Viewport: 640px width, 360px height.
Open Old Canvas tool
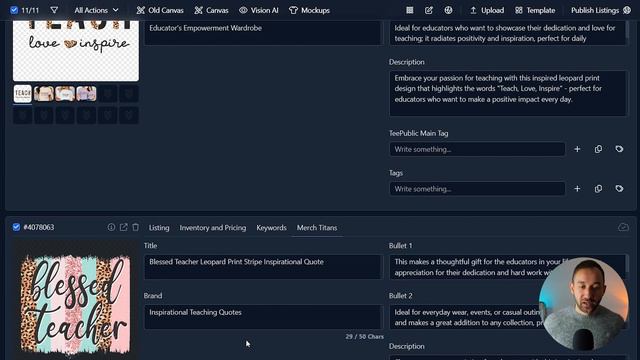coord(160,10)
